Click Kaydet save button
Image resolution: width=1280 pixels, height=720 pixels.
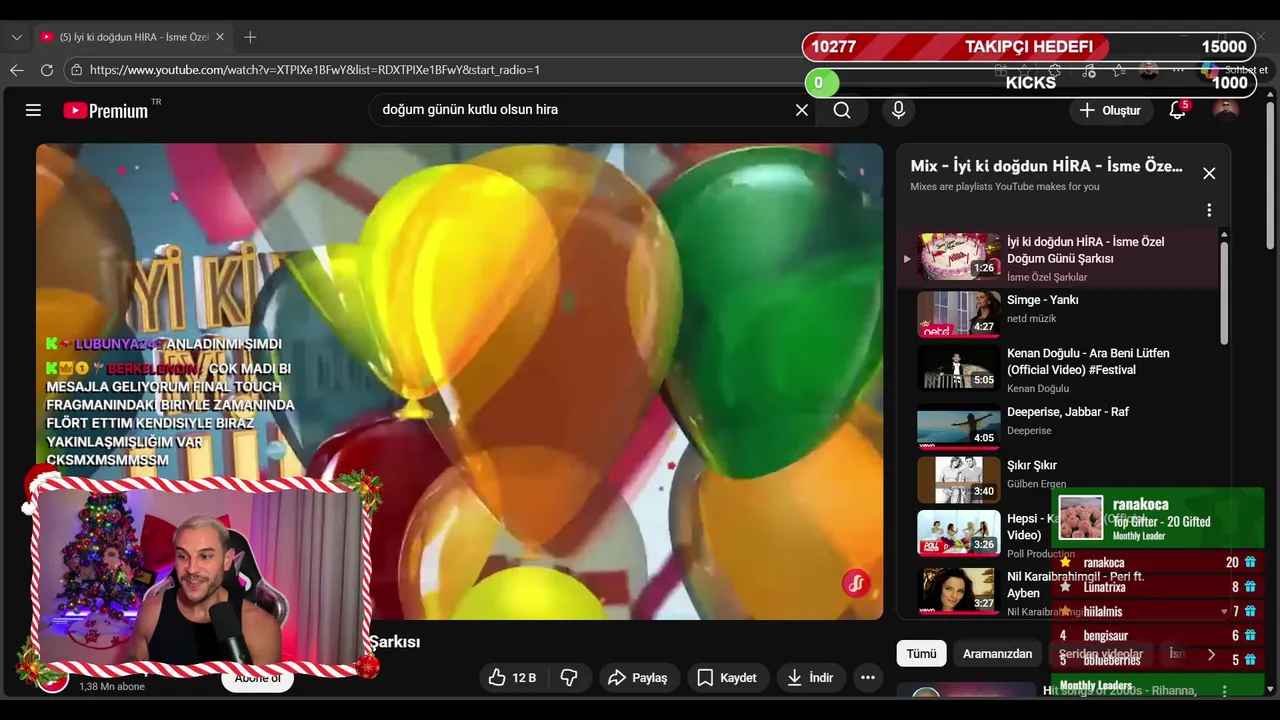click(x=727, y=677)
